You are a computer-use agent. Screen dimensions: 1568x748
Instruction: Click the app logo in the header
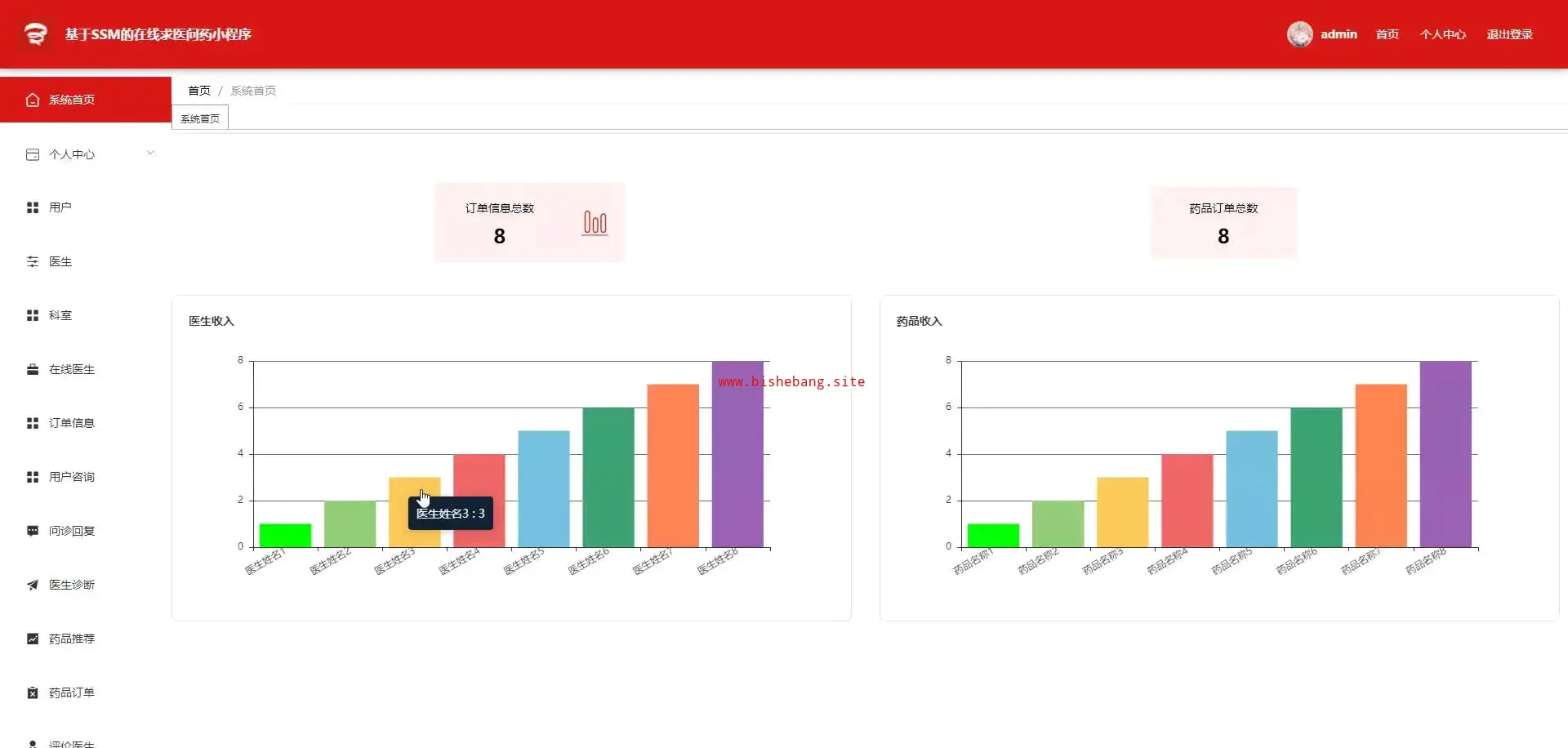36,34
